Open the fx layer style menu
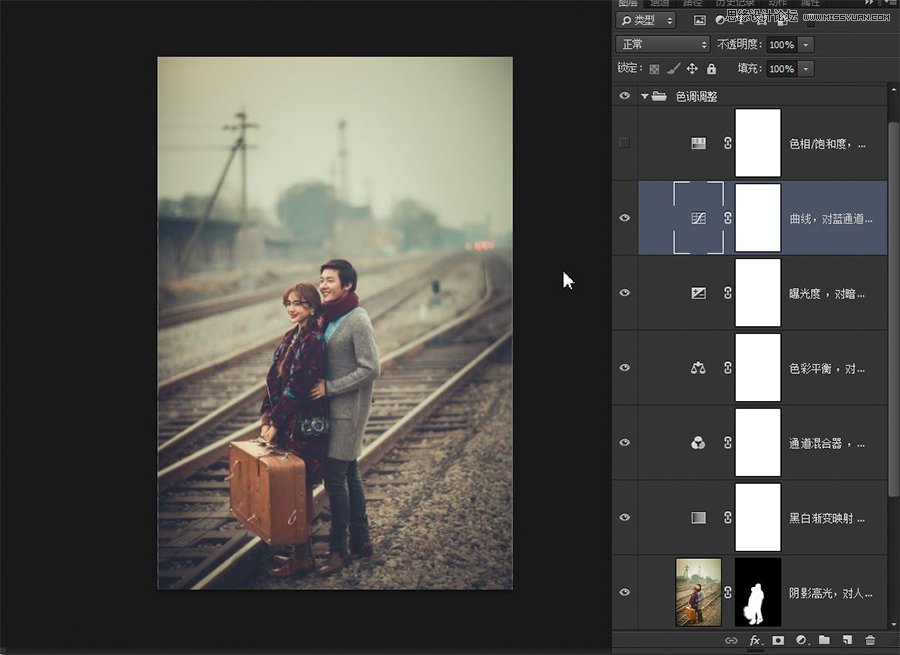Image resolution: width=900 pixels, height=655 pixels. point(755,640)
